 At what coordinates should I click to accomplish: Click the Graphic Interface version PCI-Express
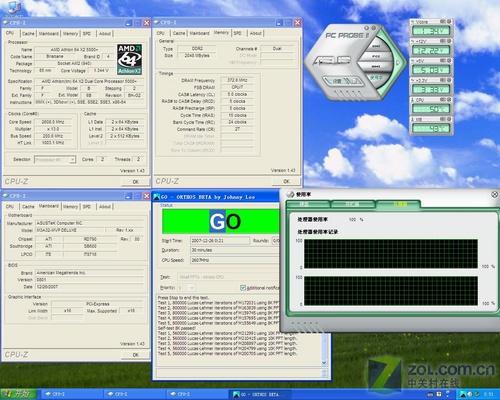tap(98, 304)
